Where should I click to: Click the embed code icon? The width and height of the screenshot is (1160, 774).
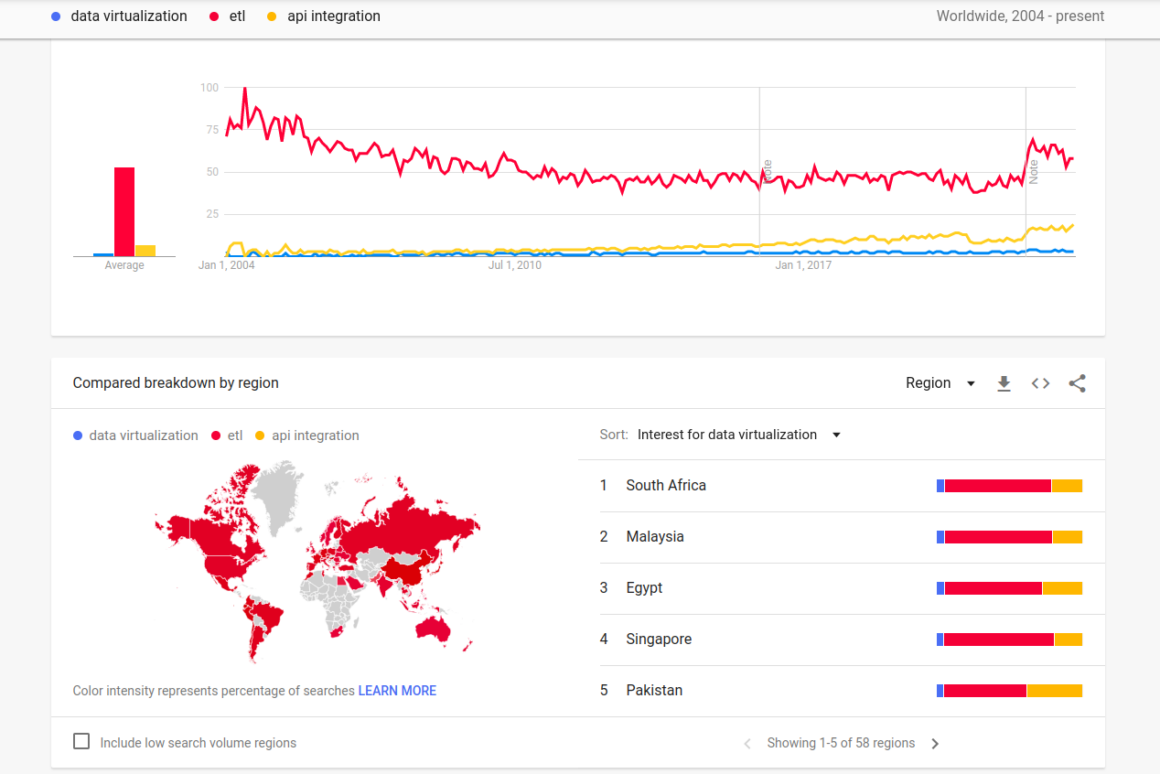(1040, 384)
